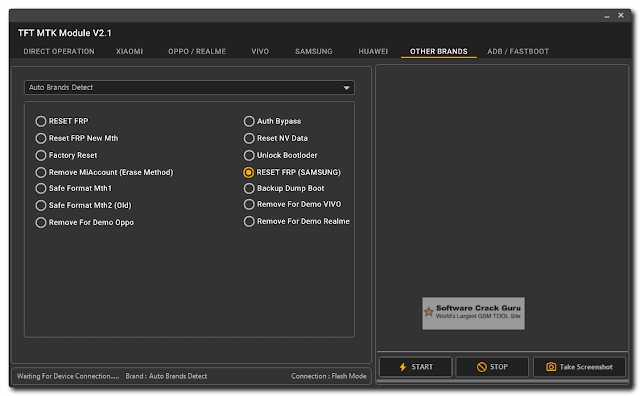Open the SAMSUNG tab

(x=314, y=51)
